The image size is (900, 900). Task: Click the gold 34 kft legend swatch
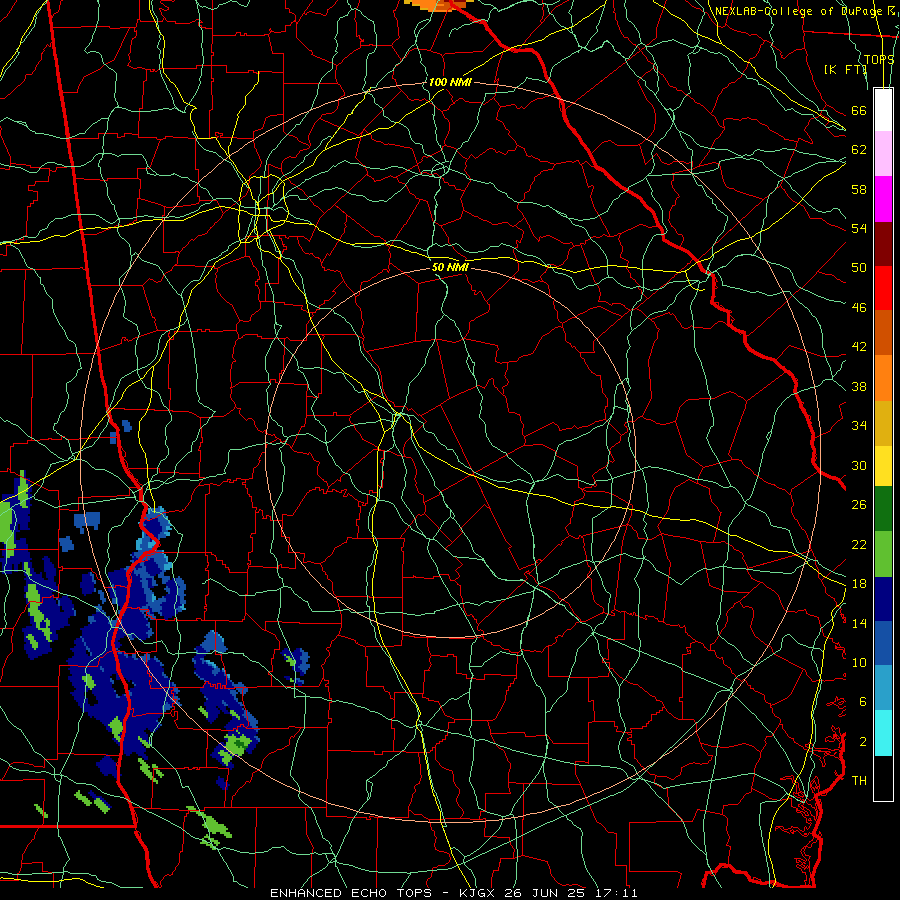(883, 423)
